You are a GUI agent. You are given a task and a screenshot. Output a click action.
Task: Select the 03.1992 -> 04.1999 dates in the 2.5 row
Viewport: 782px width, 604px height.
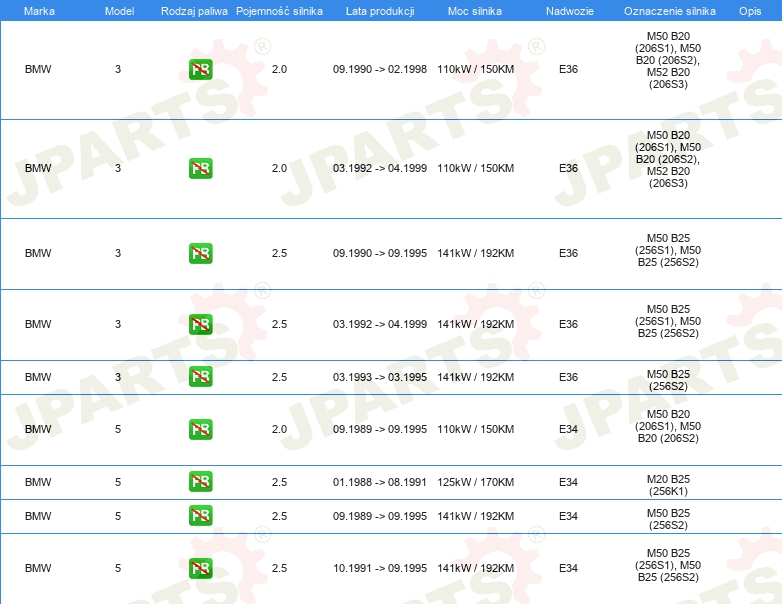380,324
